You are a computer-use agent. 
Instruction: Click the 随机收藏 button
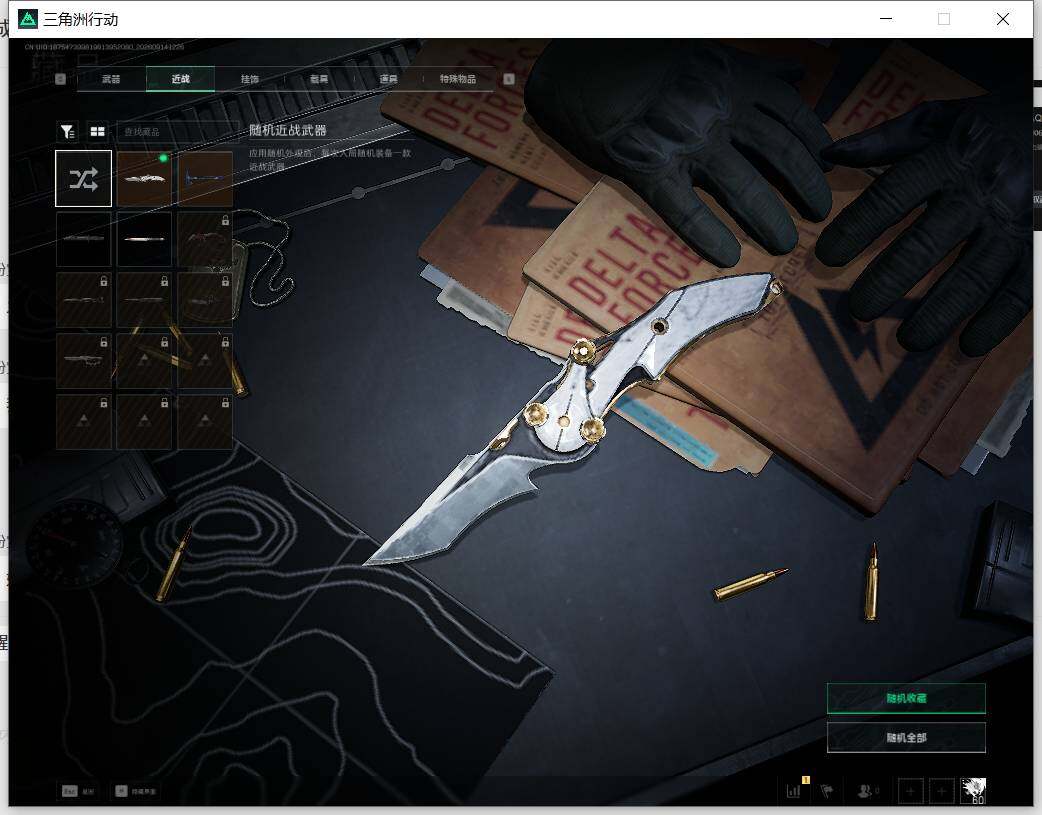point(906,698)
